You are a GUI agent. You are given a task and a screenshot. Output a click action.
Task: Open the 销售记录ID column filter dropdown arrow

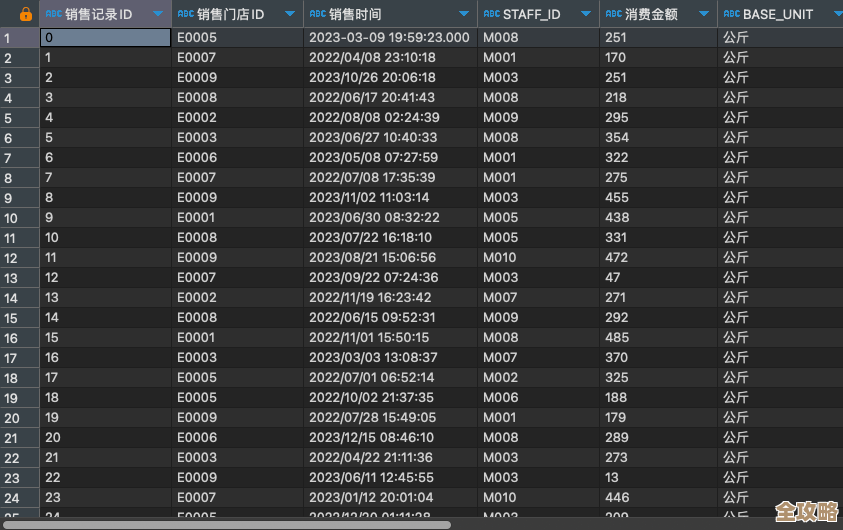point(158,14)
